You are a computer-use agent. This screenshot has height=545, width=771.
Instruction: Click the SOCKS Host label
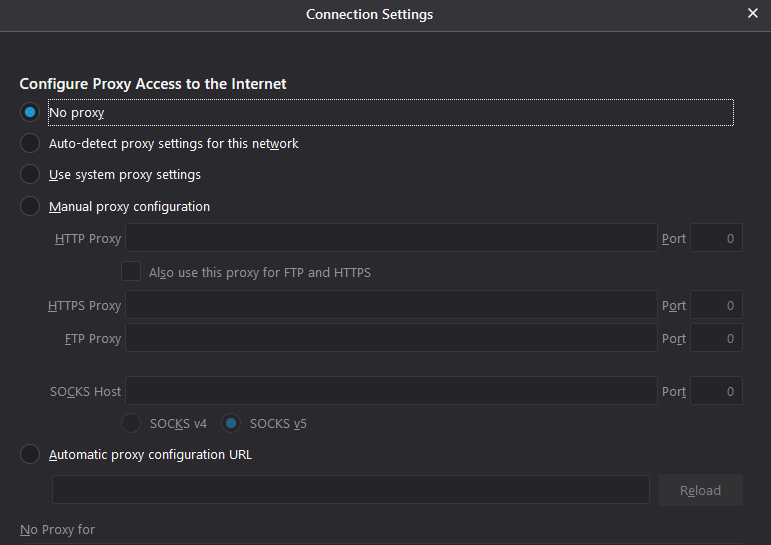coord(86,392)
